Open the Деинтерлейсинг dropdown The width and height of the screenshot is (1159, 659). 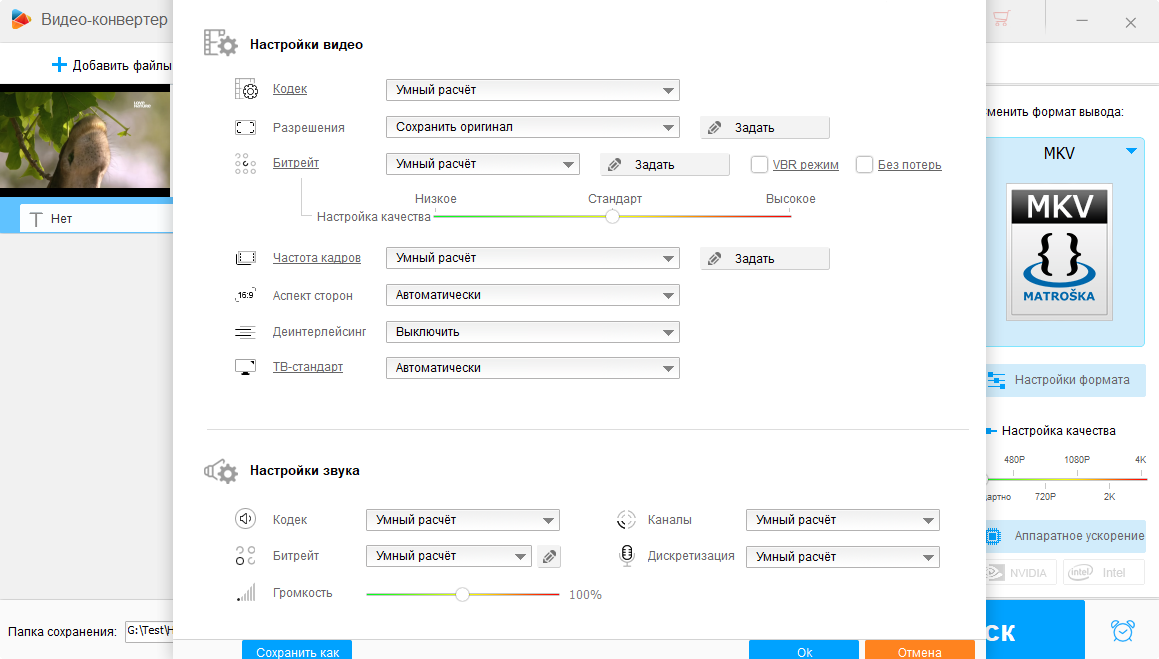[532, 332]
